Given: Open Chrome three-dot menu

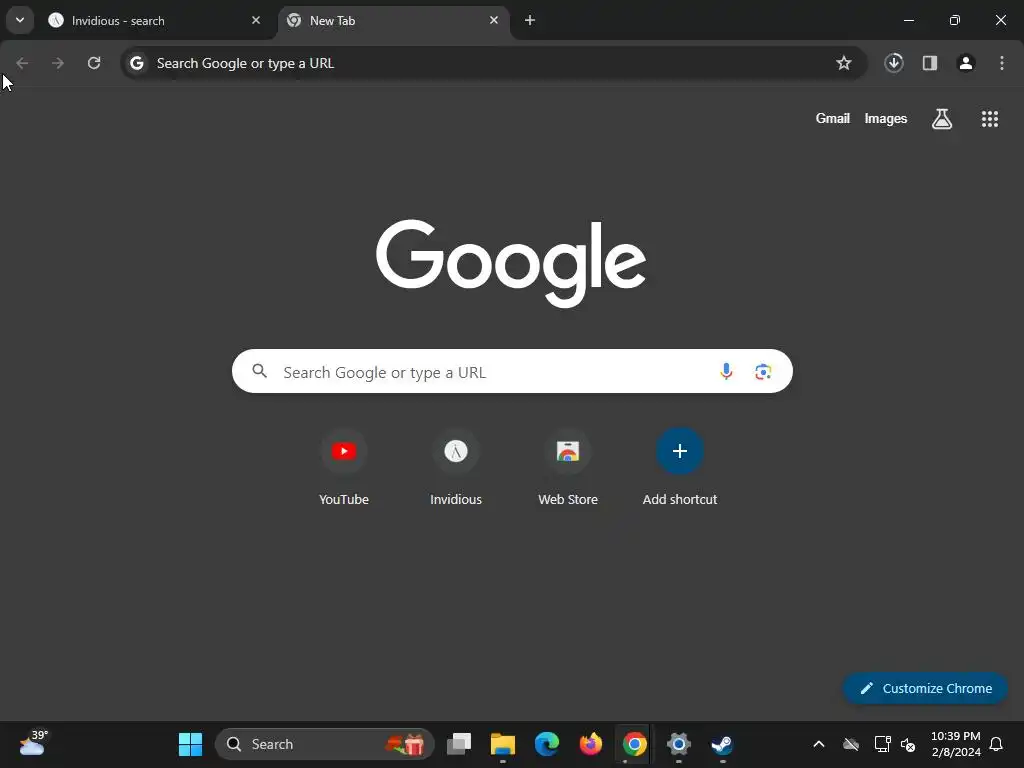Looking at the screenshot, I should tap(1002, 63).
